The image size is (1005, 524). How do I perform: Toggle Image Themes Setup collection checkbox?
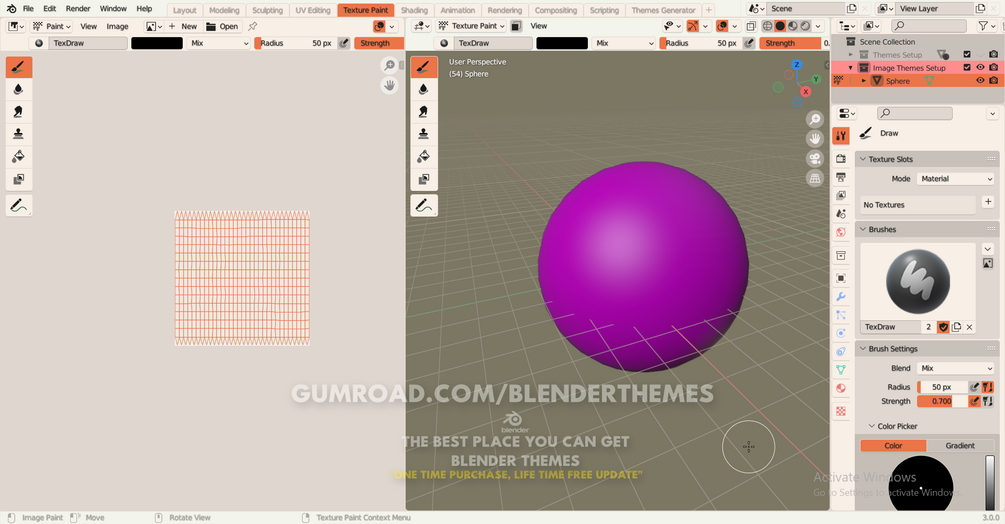[x=967, y=67]
